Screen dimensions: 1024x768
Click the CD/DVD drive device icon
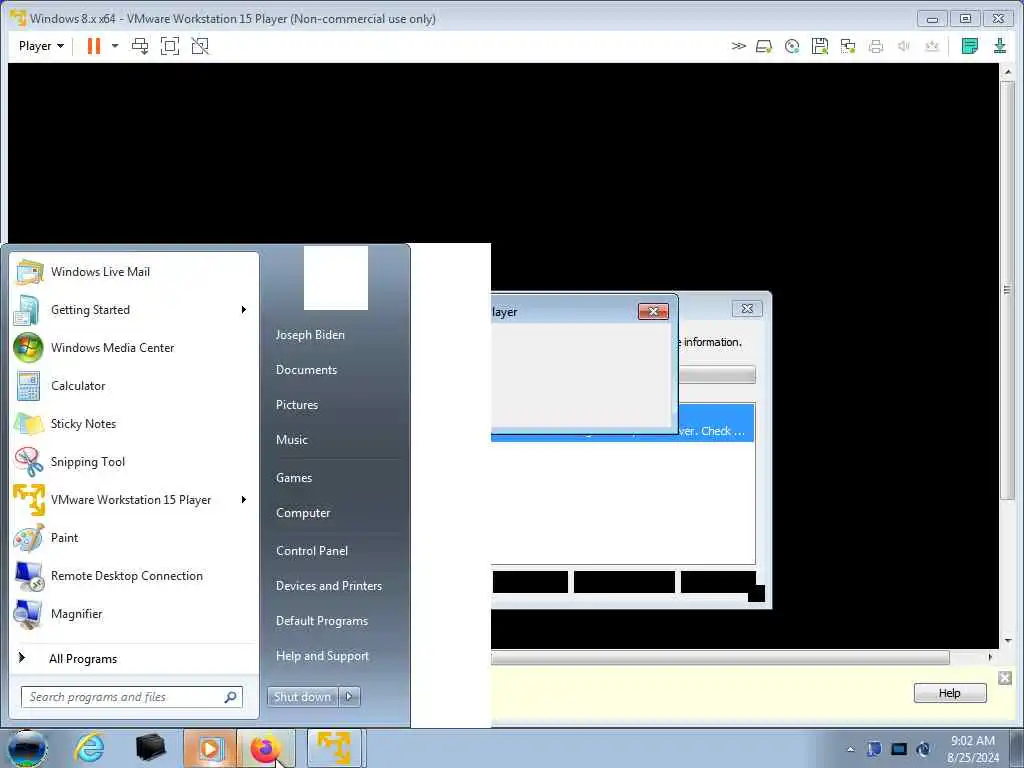792,46
